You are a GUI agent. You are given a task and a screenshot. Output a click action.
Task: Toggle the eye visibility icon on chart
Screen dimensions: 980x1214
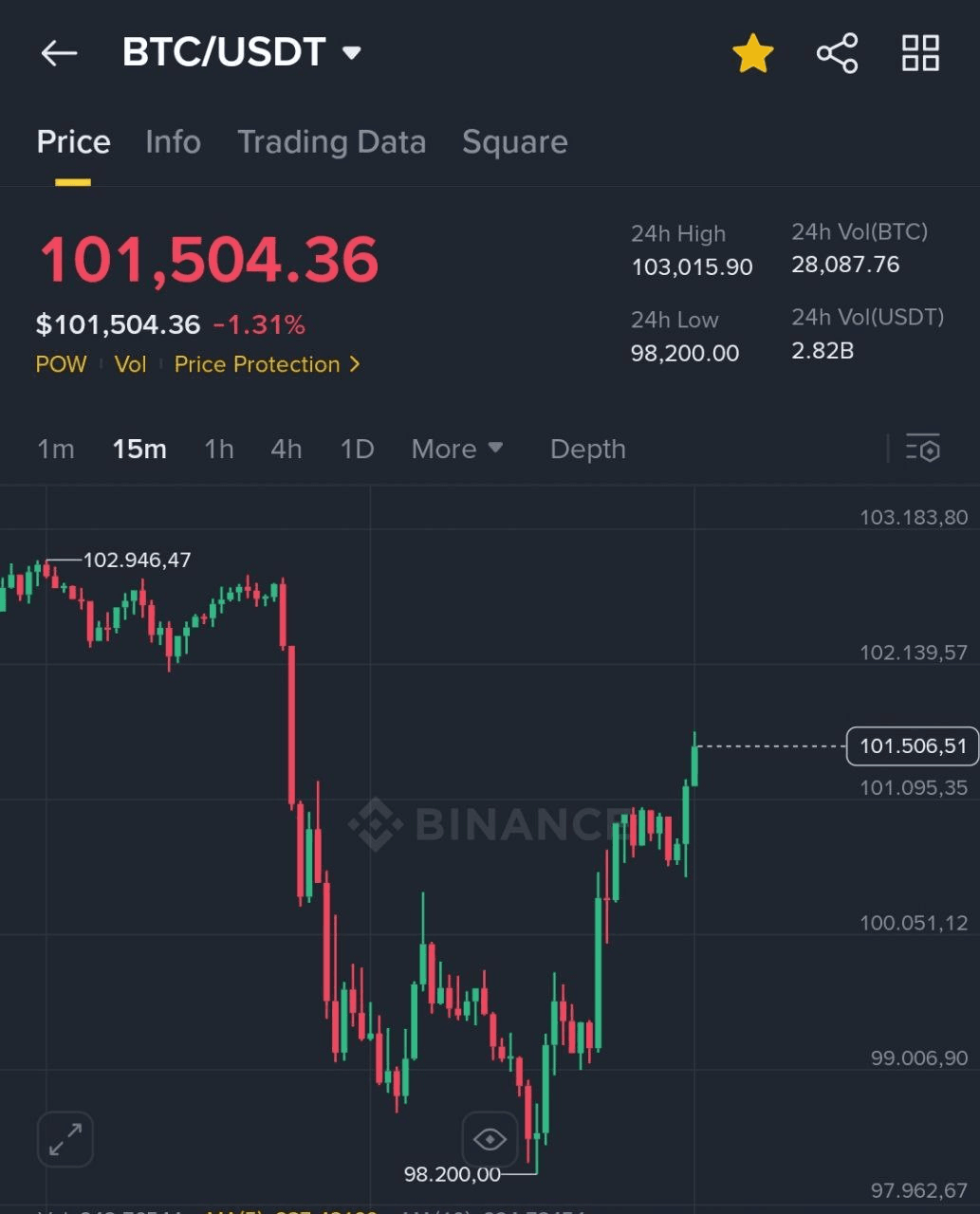490,1139
